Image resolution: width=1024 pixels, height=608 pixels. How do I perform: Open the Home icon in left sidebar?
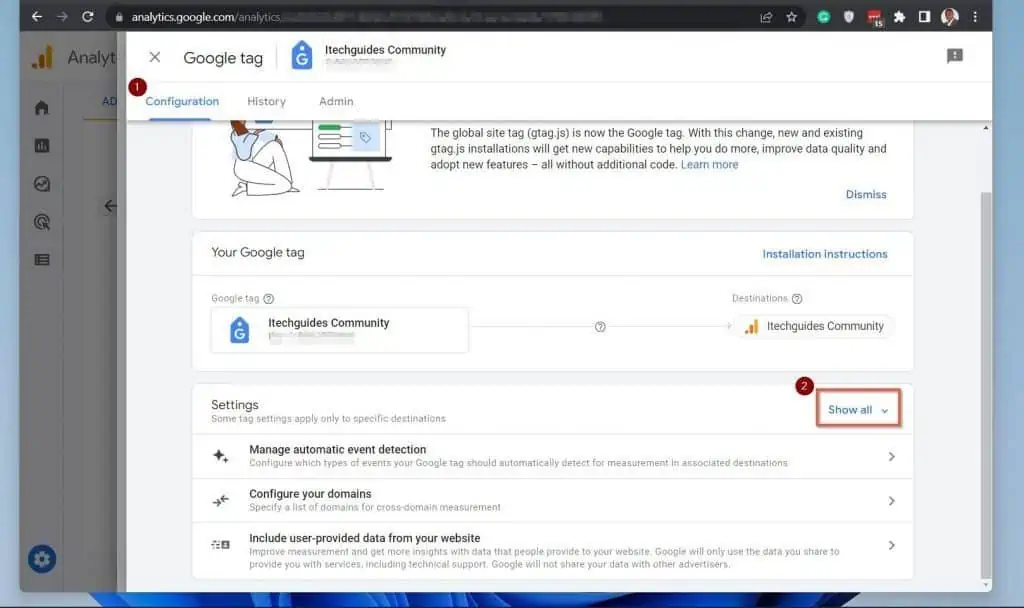(x=42, y=108)
